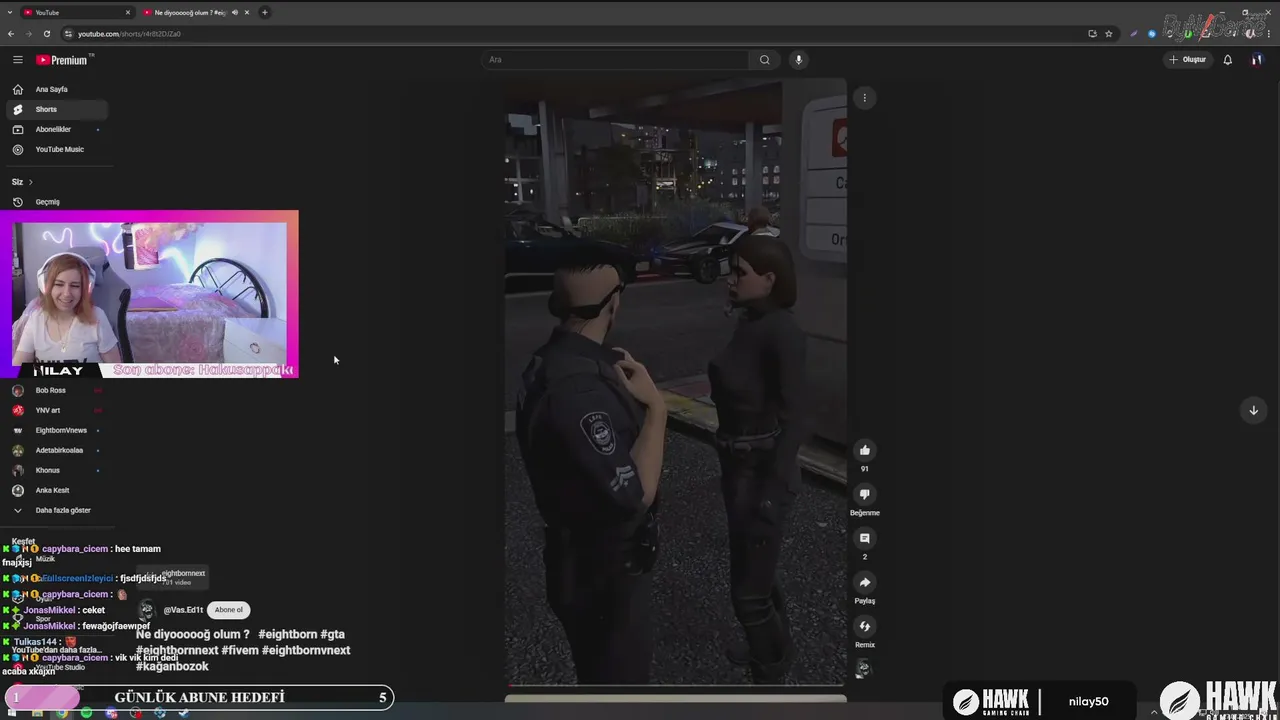Viewport: 1280px width, 720px height.
Task: Open Discord from the taskbar
Action: (111, 713)
